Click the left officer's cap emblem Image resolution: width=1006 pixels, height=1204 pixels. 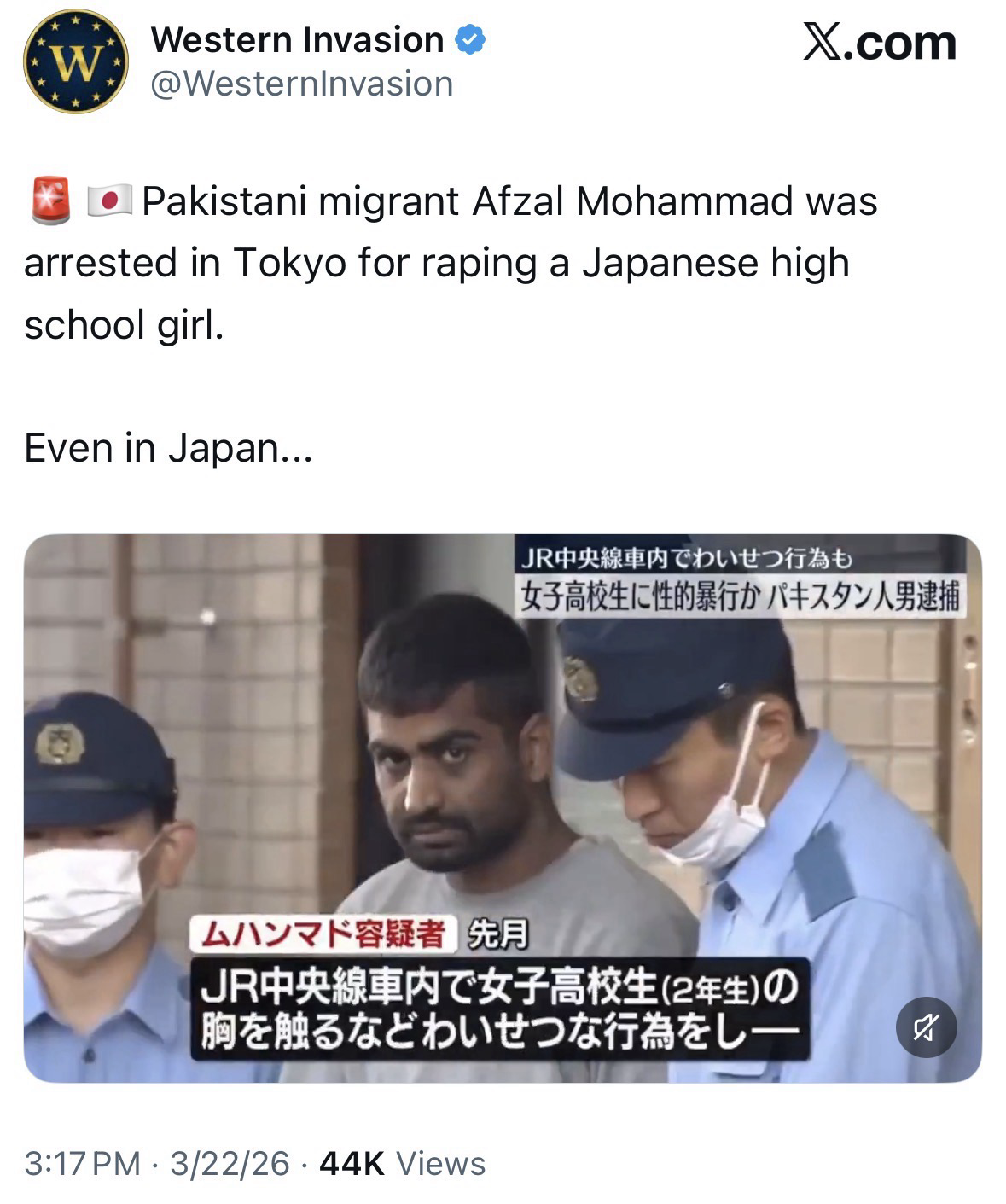[x=58, y=744]
